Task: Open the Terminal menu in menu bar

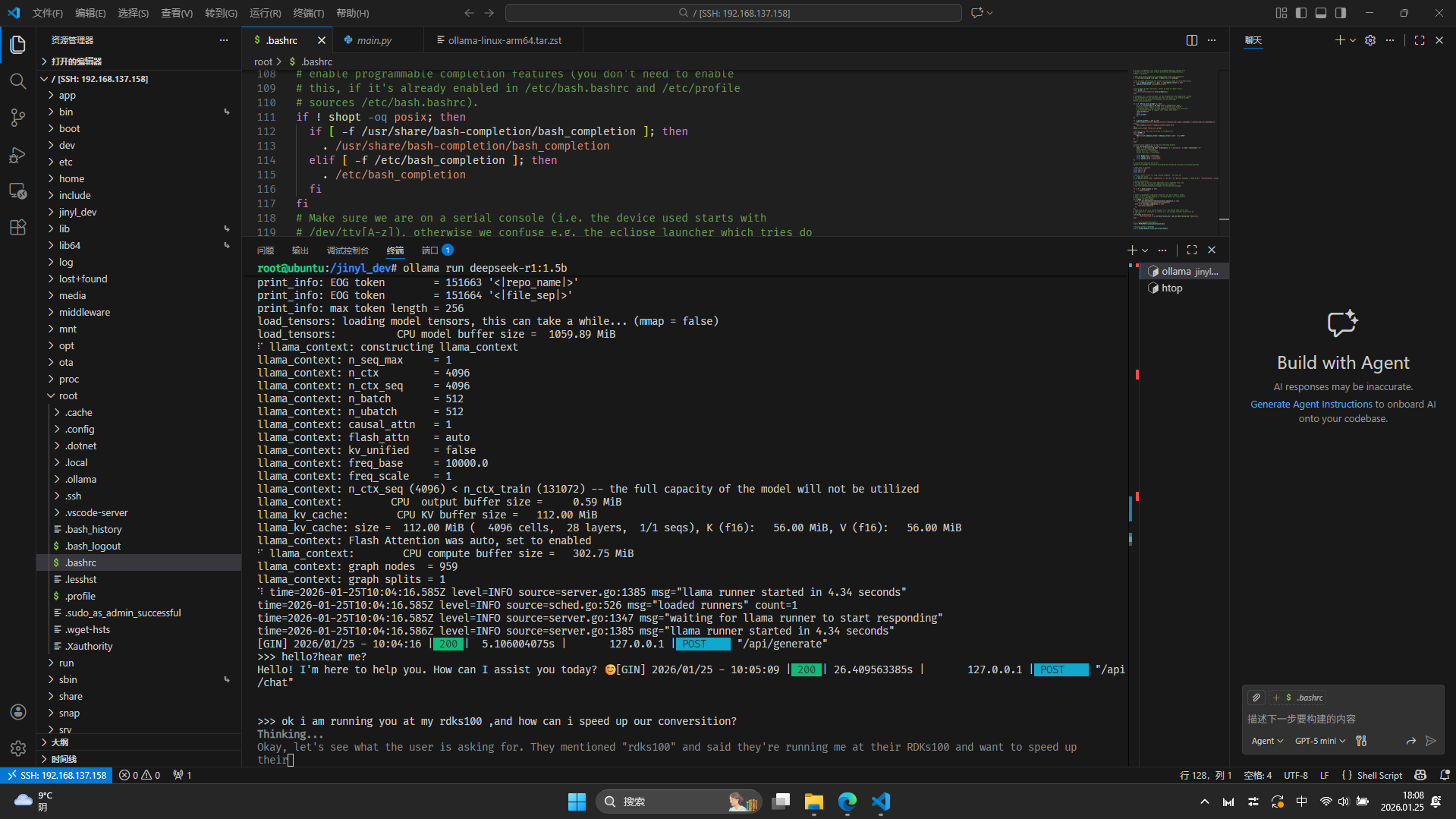Action: pos(308,13)
